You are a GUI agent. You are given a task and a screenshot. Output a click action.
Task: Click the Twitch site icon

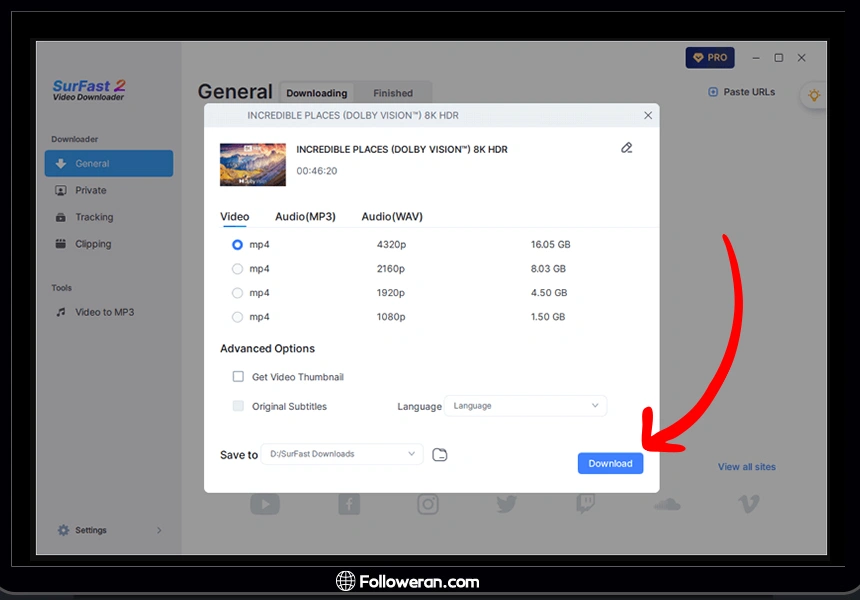[x=586, y=505]
